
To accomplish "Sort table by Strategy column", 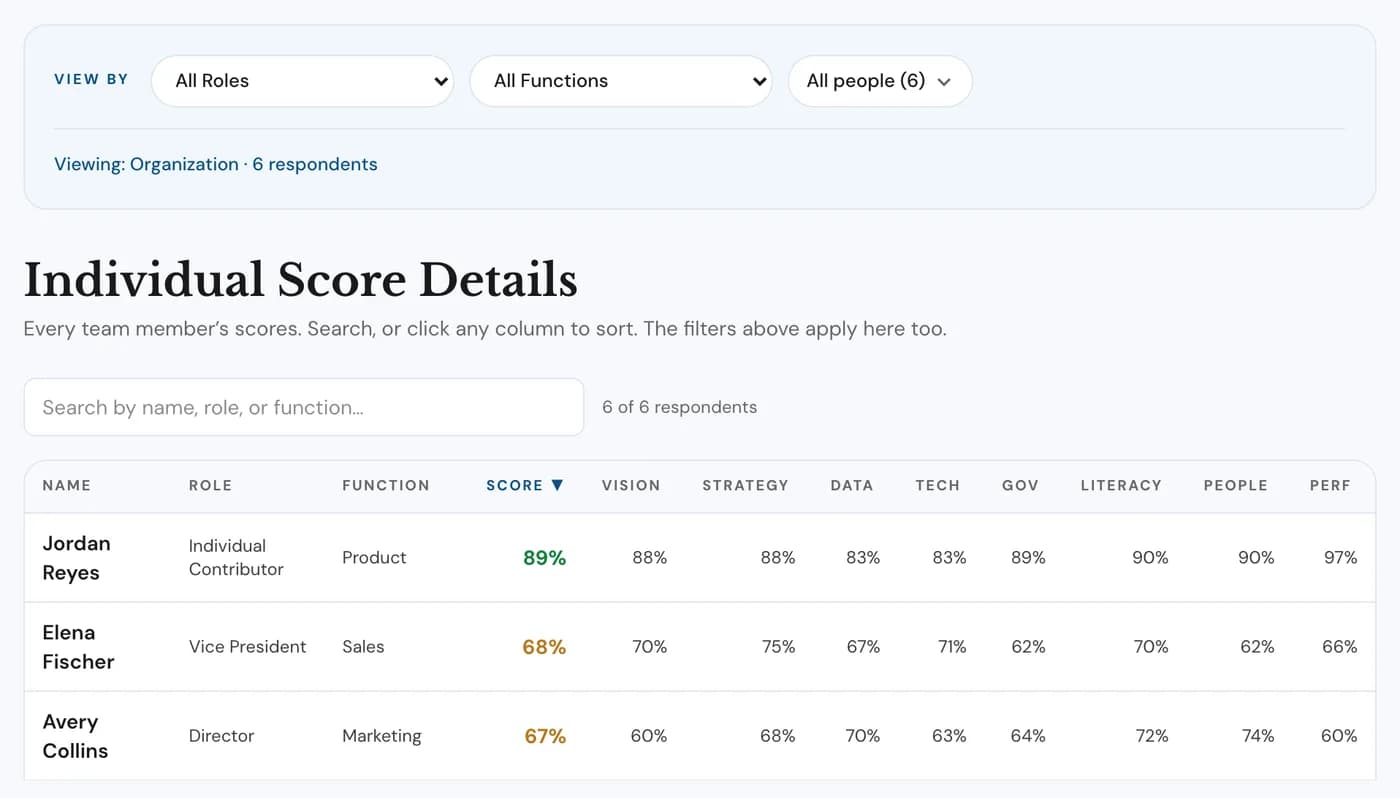I will [x=745, y=485].
